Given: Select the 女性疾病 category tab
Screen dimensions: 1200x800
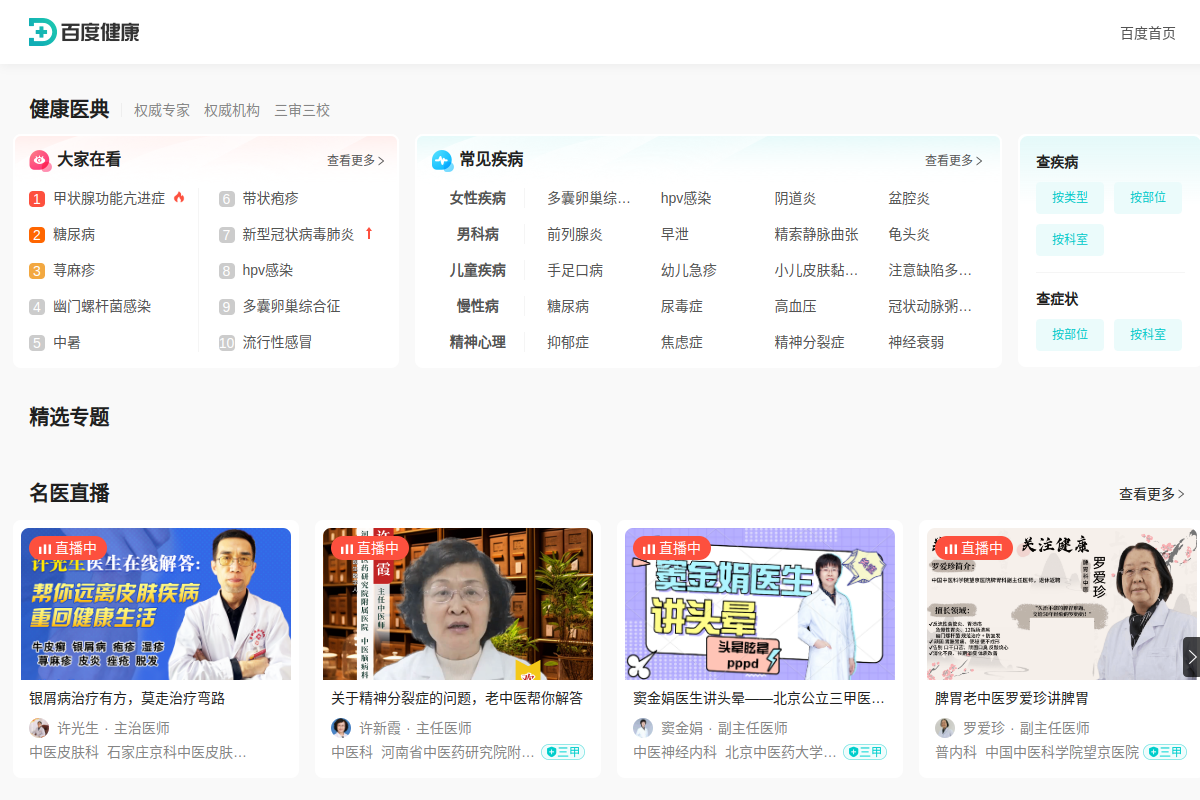Looking at the screenshot, I should coord(478,198).
